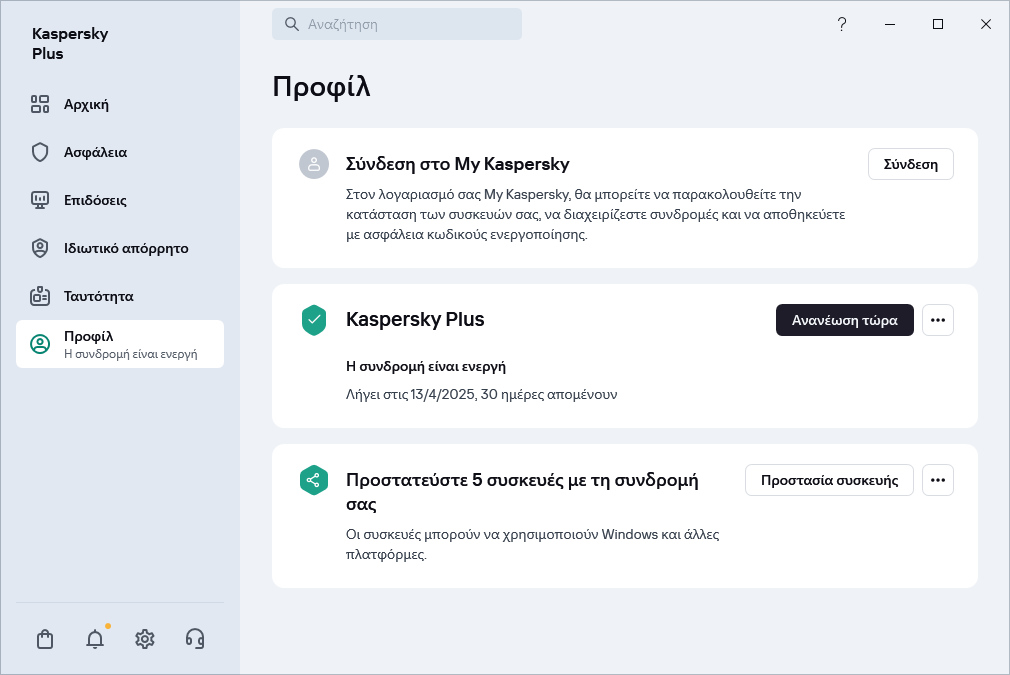The width and height of the screenshot is (1010, 675).
Task: Expand more options for device protection card
Action: point(937,480)
